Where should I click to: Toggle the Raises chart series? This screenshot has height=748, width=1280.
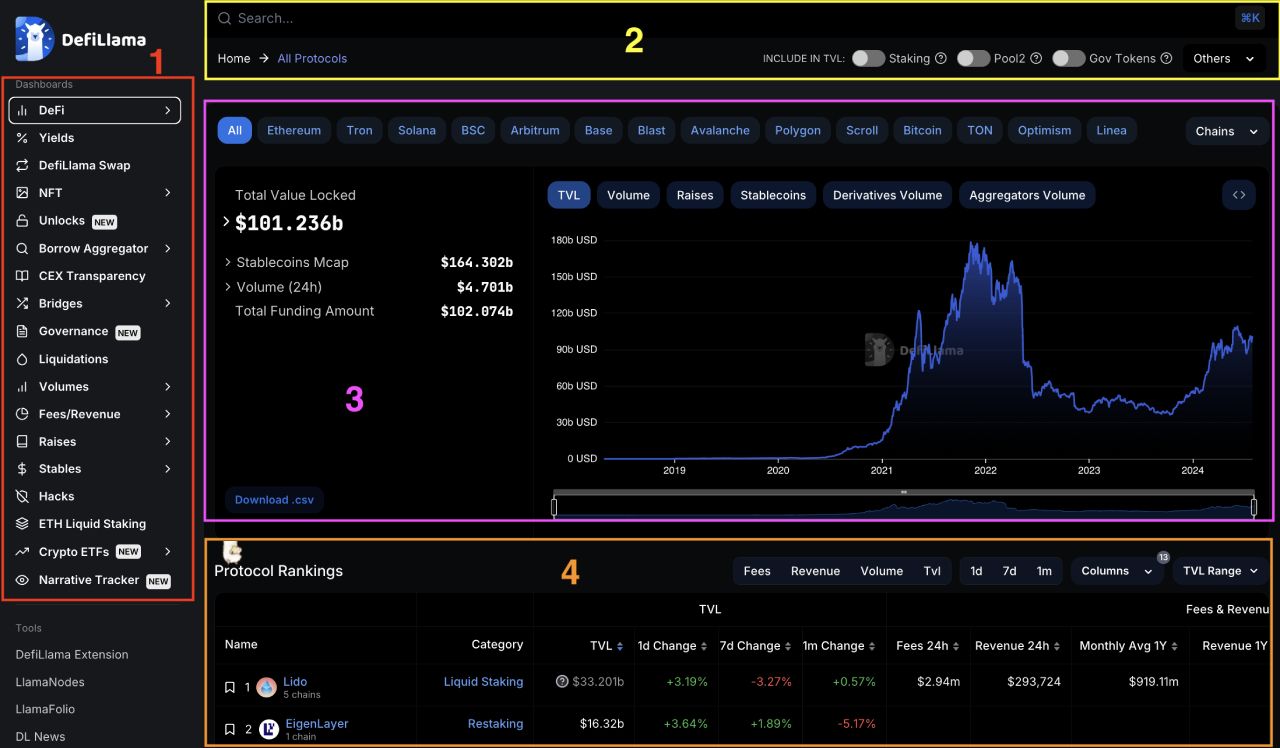pos(695,195)
